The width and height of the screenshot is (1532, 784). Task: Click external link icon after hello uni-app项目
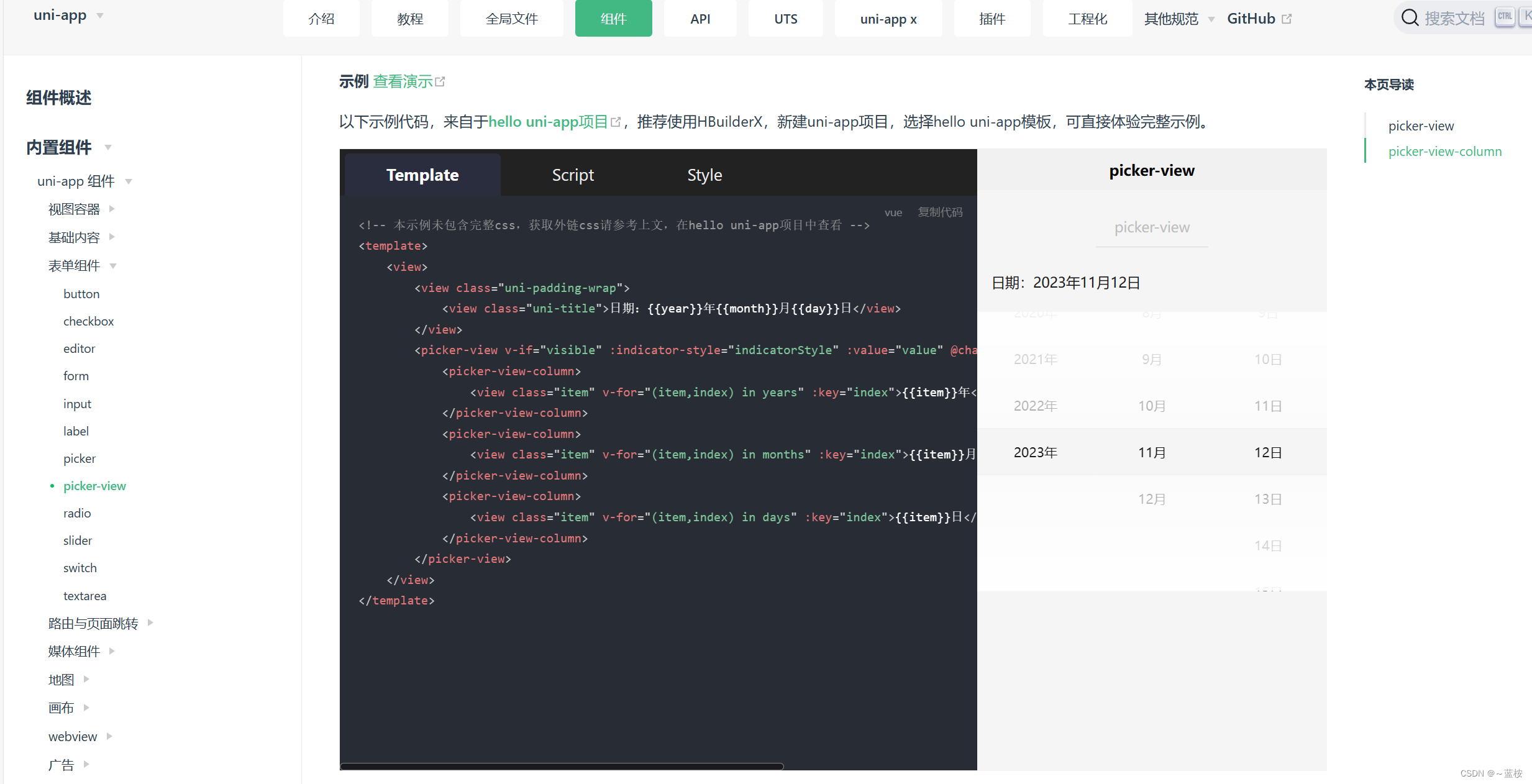tap(616, 122)
